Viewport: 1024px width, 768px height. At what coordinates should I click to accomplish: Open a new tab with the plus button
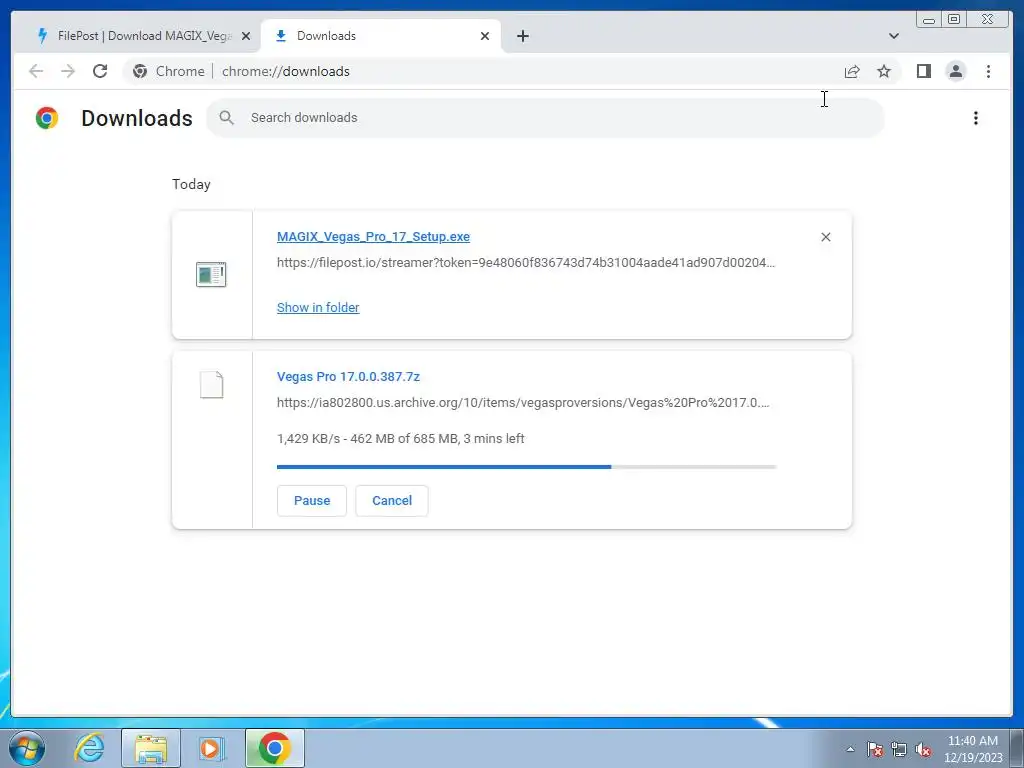(522, 36)
